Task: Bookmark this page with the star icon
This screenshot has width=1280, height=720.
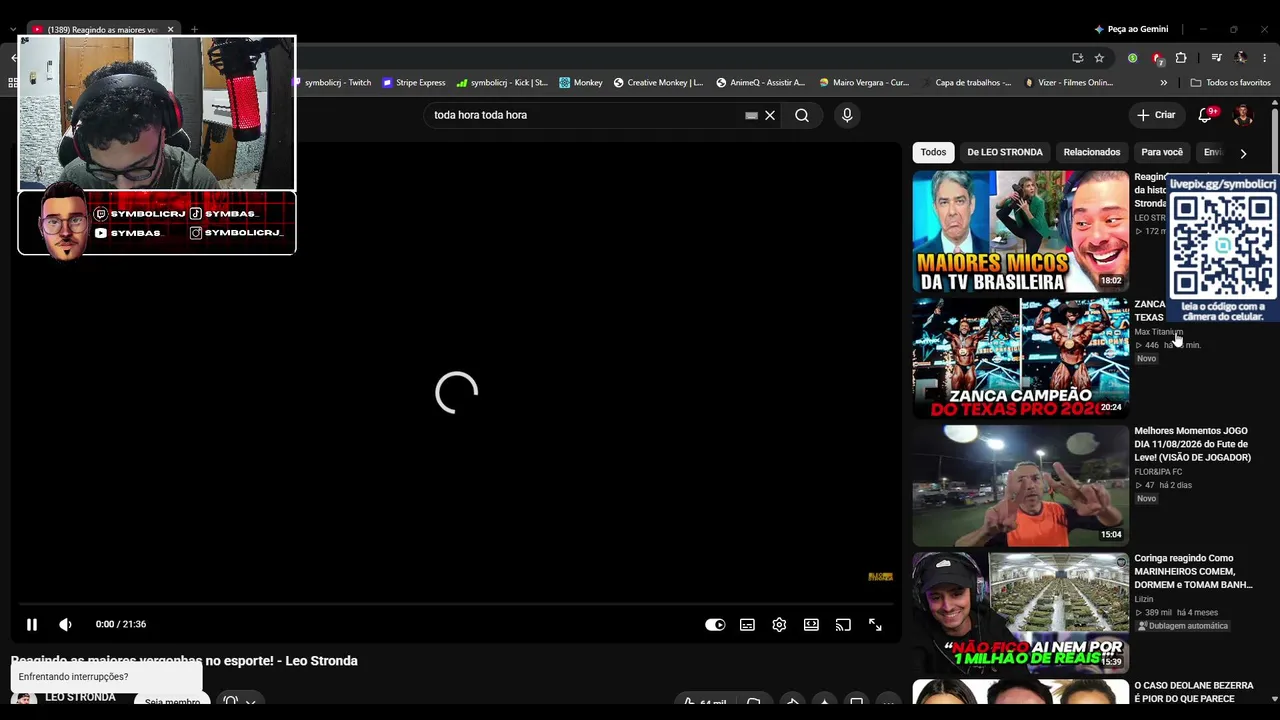Action: (1099, 58)
